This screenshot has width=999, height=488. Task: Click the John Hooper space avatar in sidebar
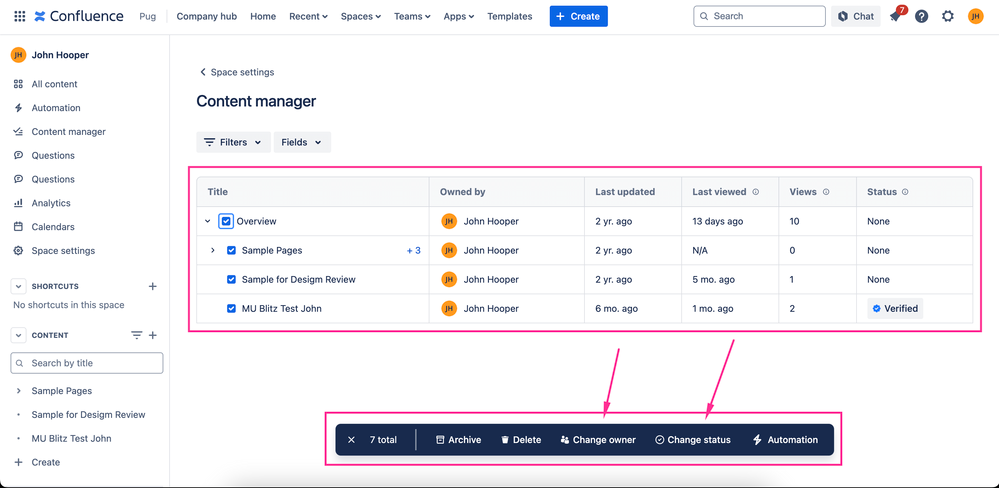(x=18, y=55)
